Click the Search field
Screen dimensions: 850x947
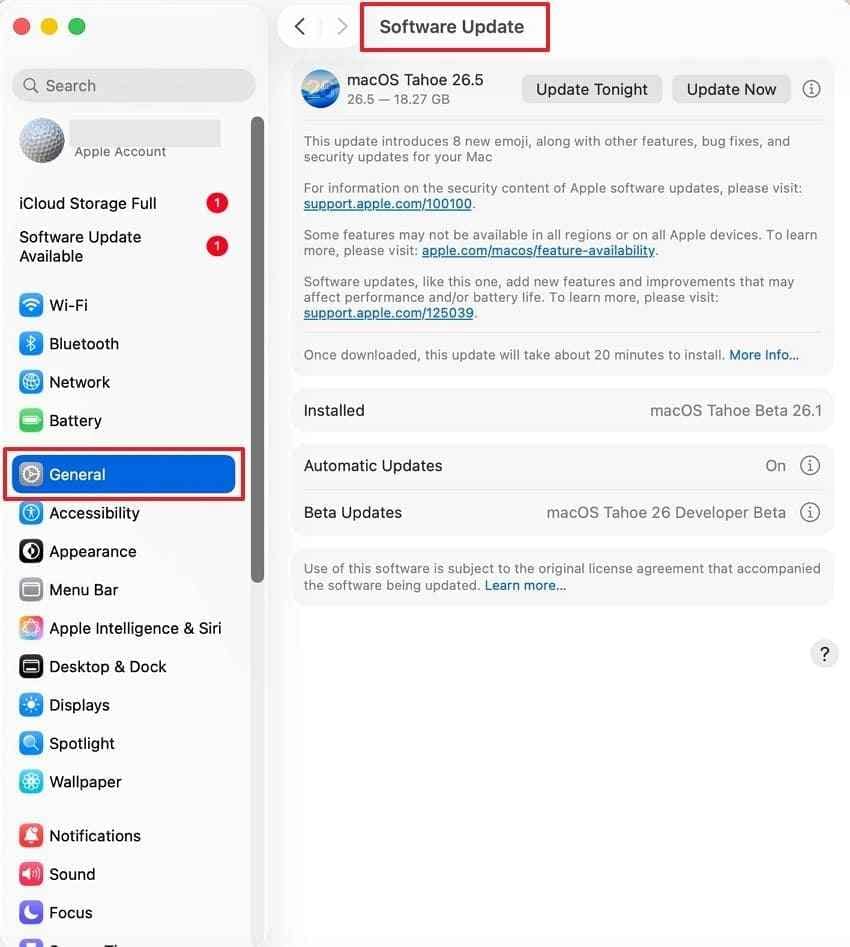coord(134,86)
